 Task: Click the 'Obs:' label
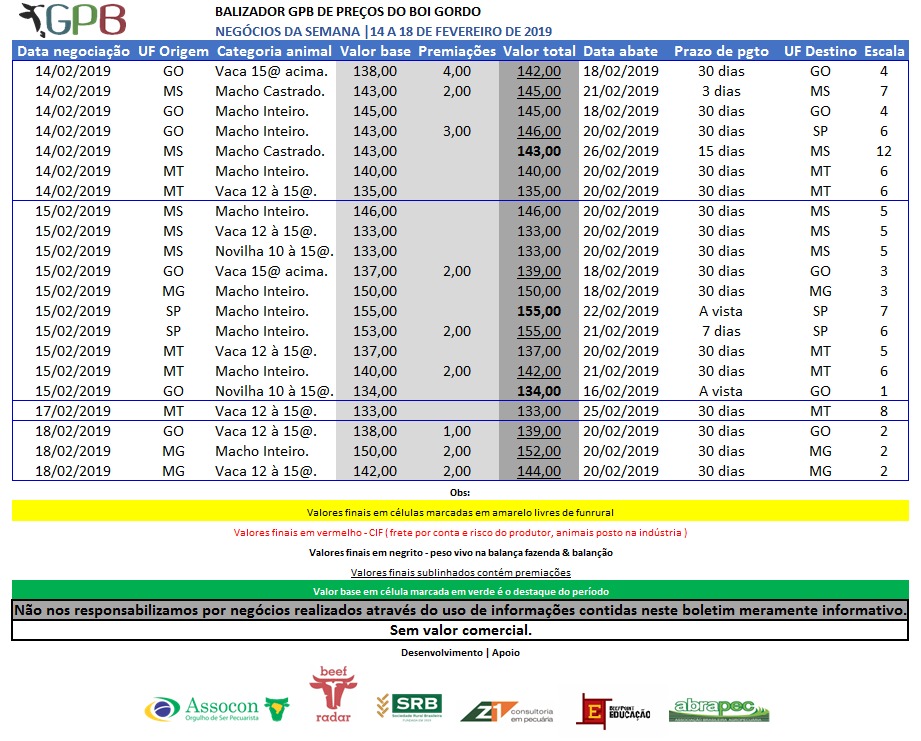pos(460,493)
